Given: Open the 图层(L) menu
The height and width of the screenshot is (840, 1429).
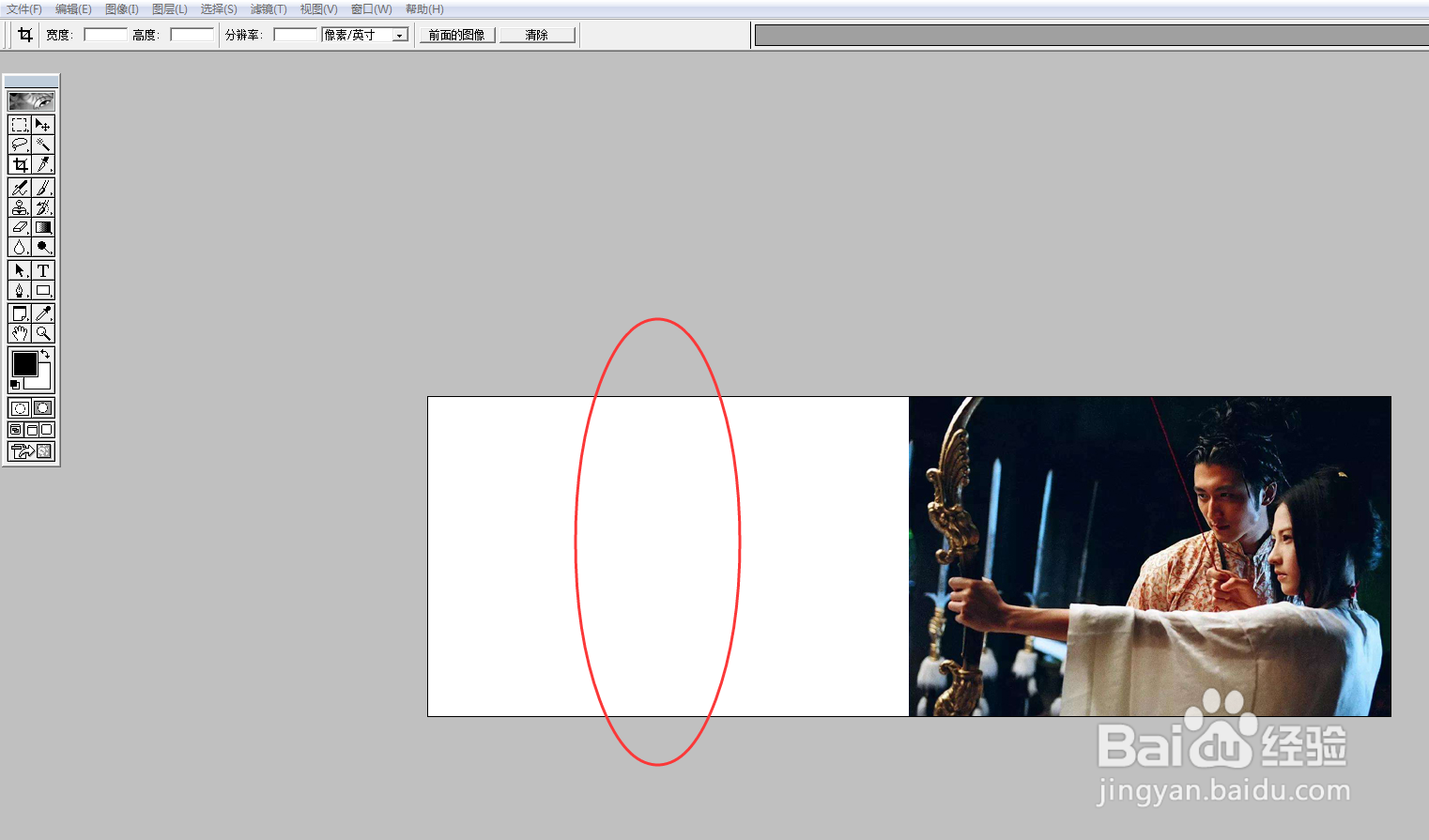Looking at the screenshot, I should (170, 9).
